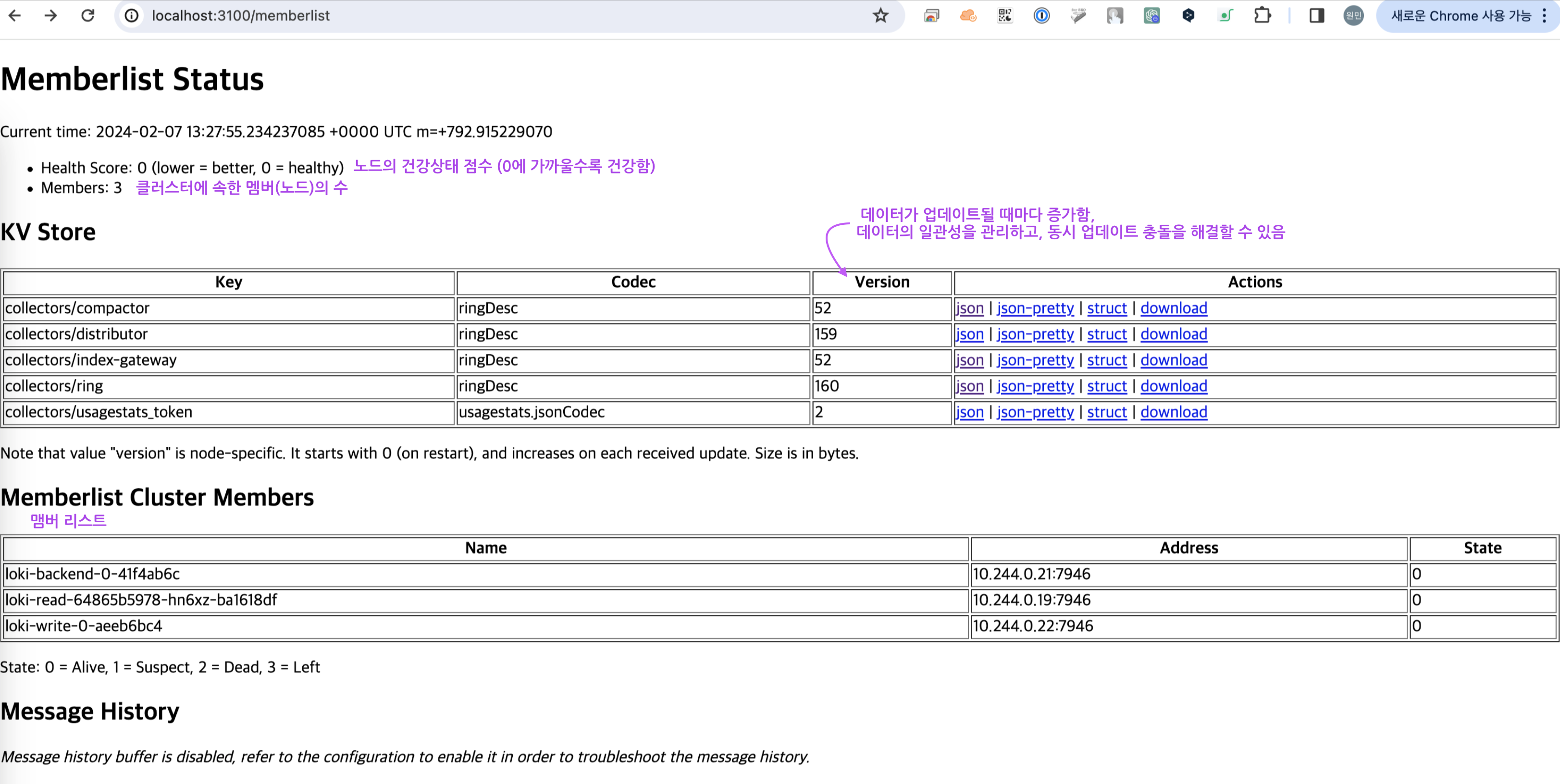Screen dimensions: 1560x784
Task: Click the site information icon
Action: pos(131,16)
